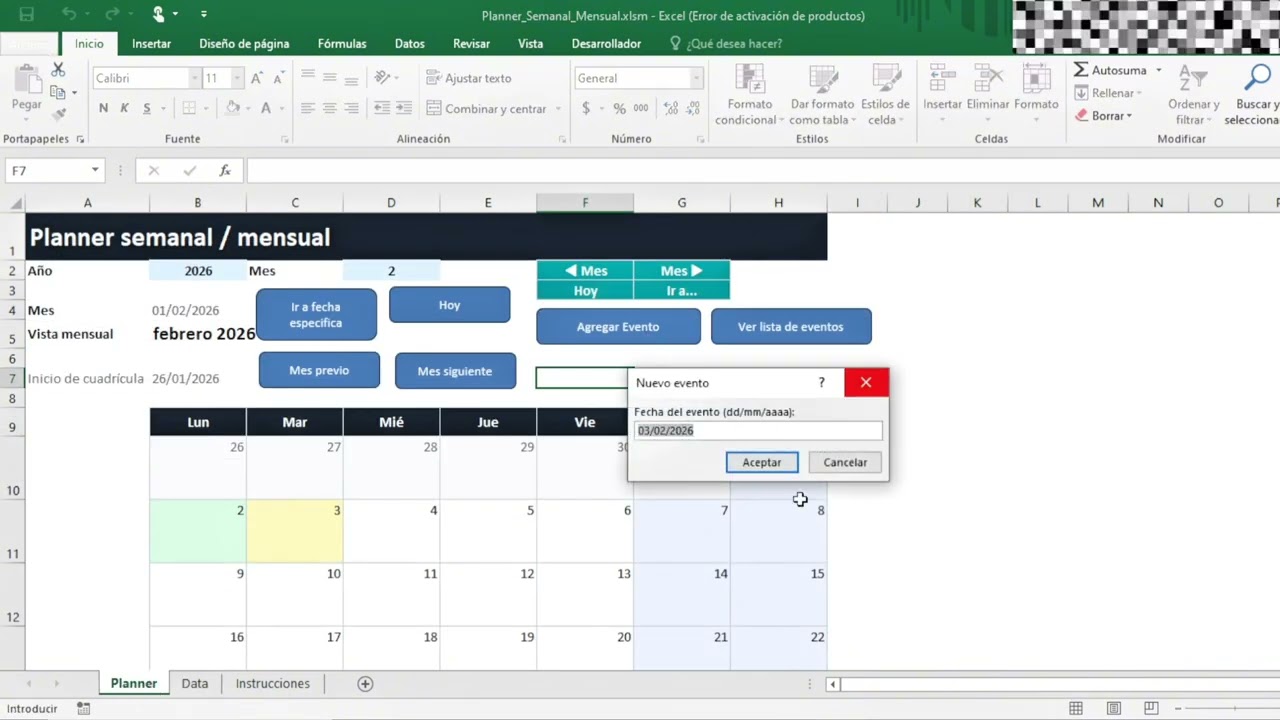Screen dimensions: 1280x720
Task: Click Combinar y centrar button
Action: pyautogui.click(x=487, y=108)
